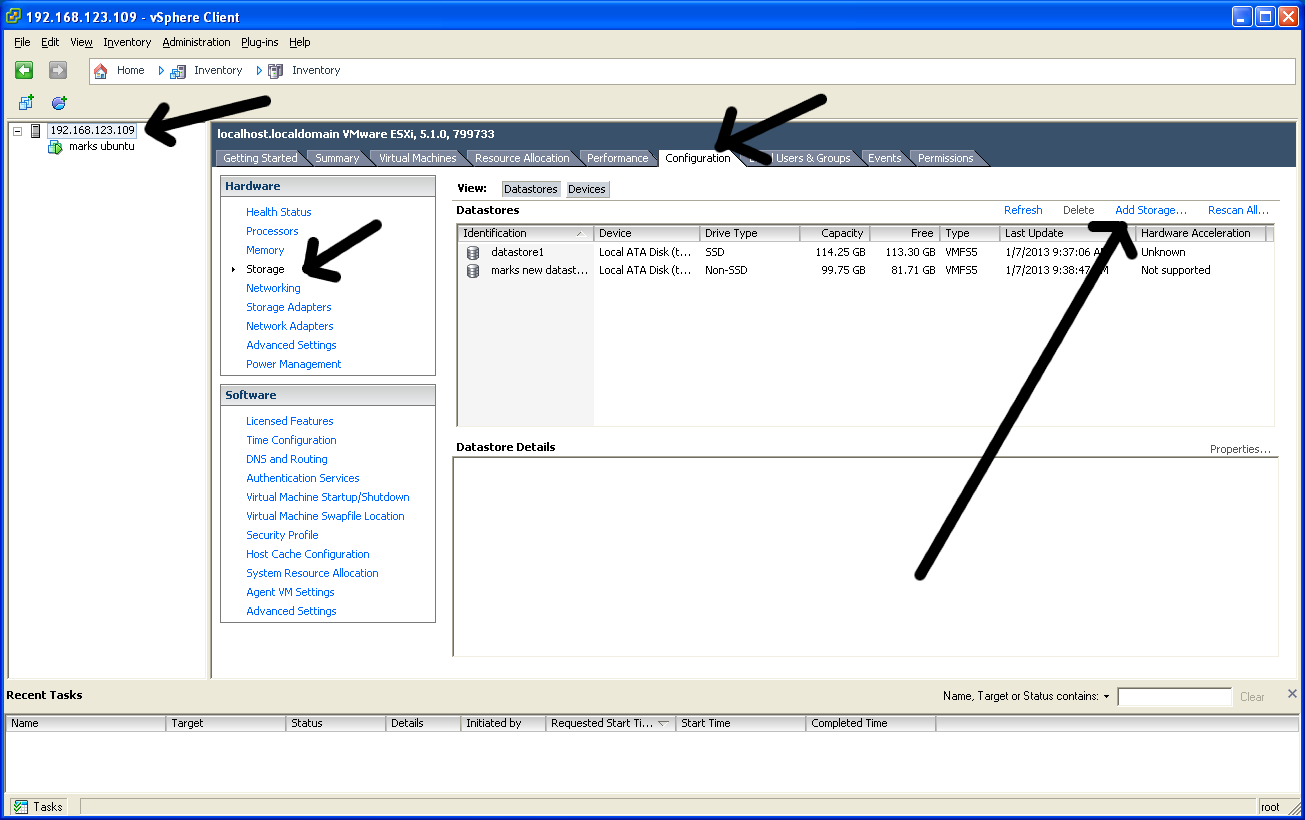Select the marks ubuntu tree item

click(101, 147)
